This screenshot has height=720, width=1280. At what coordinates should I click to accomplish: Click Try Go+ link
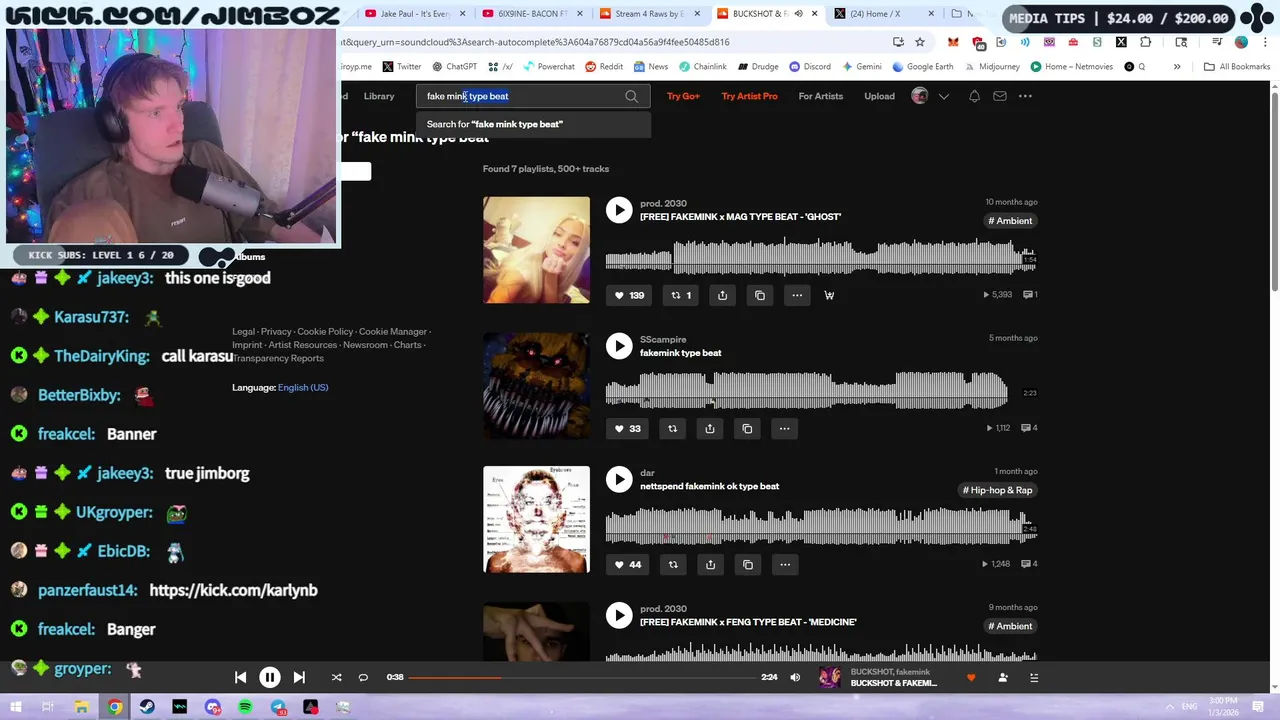pyautogui.click(x=683, y=96)
